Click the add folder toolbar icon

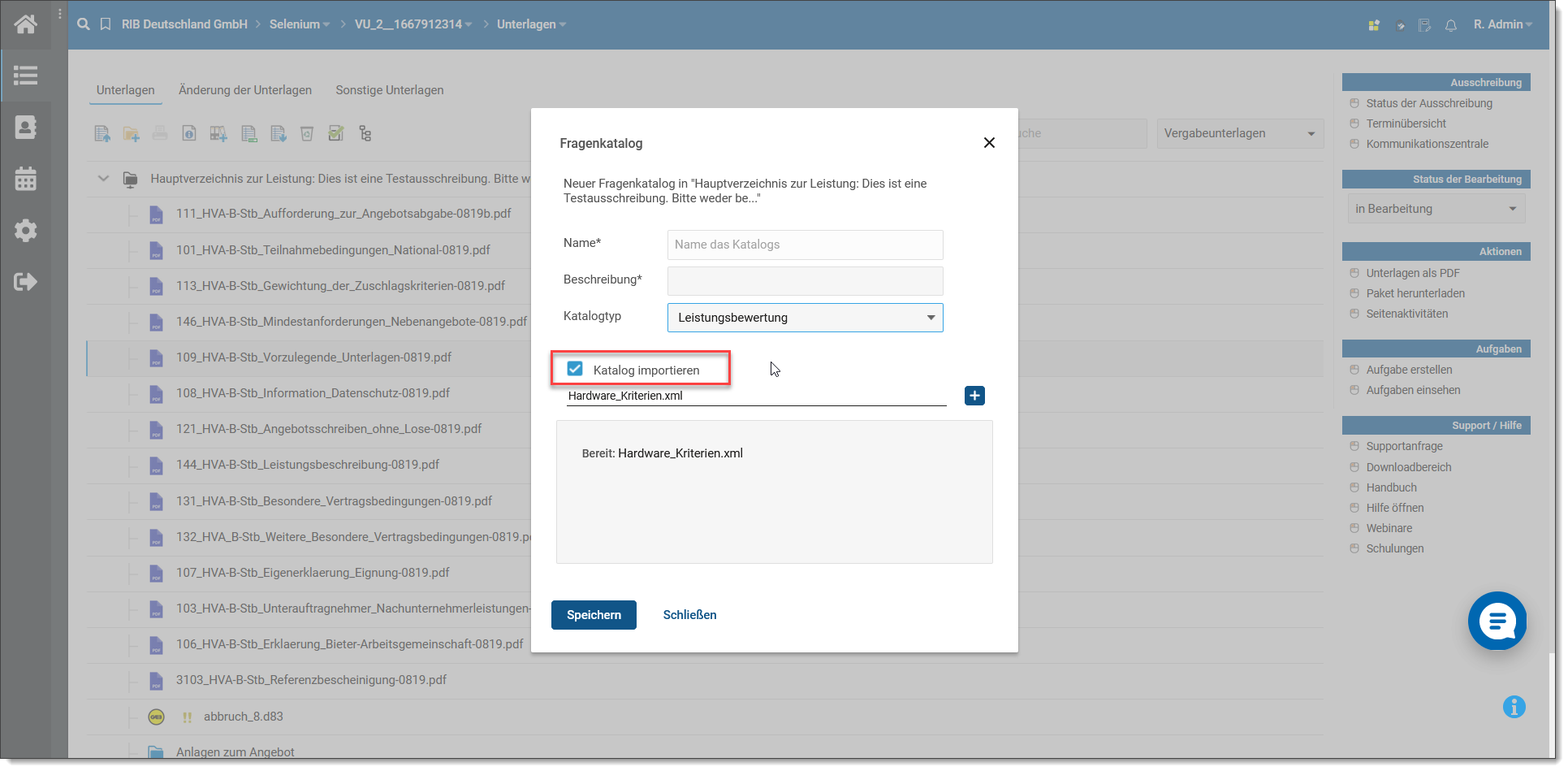click(131, 134)
